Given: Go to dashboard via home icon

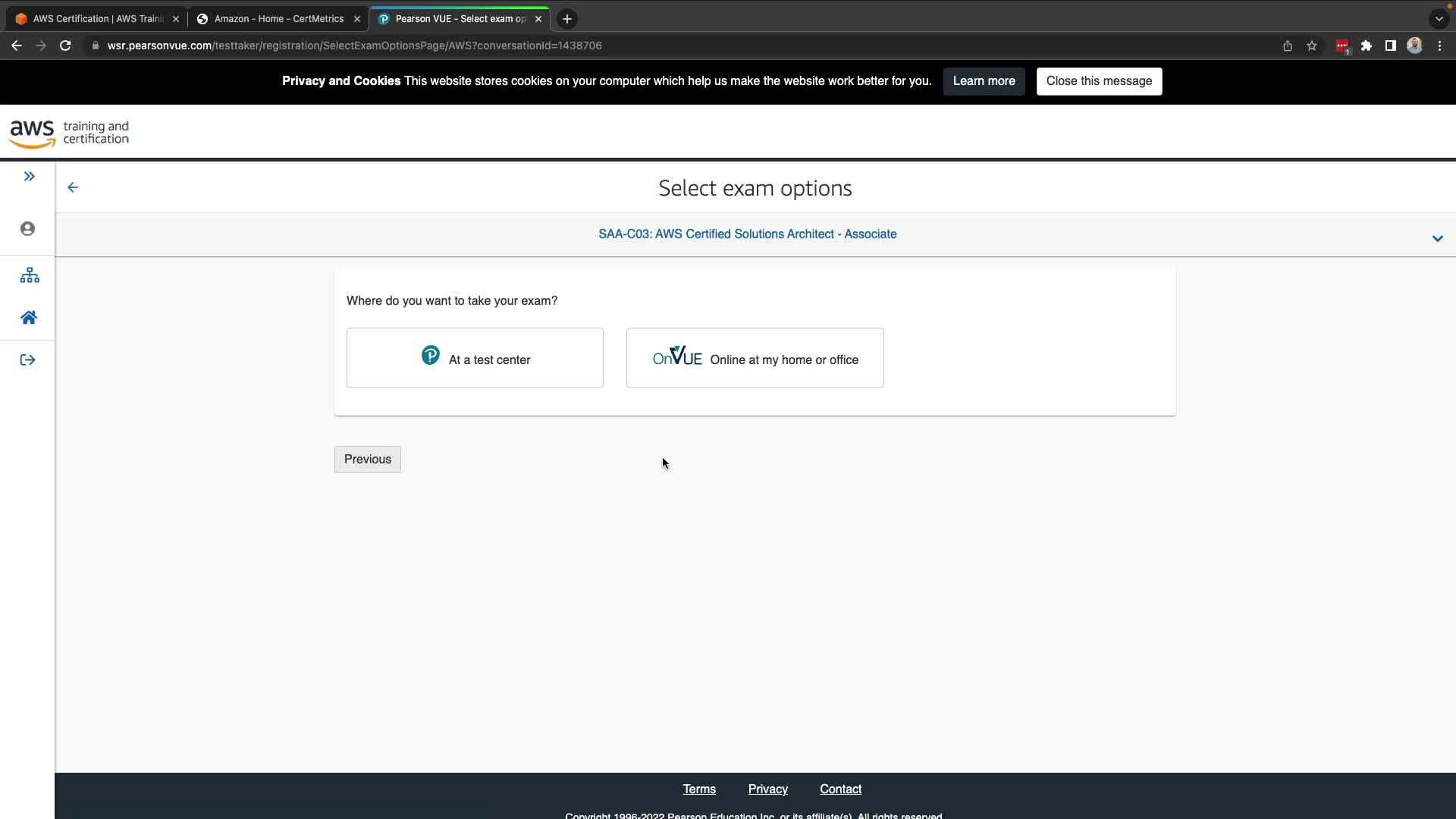Looking at the screenshot, I should click(x=29, y=318).
